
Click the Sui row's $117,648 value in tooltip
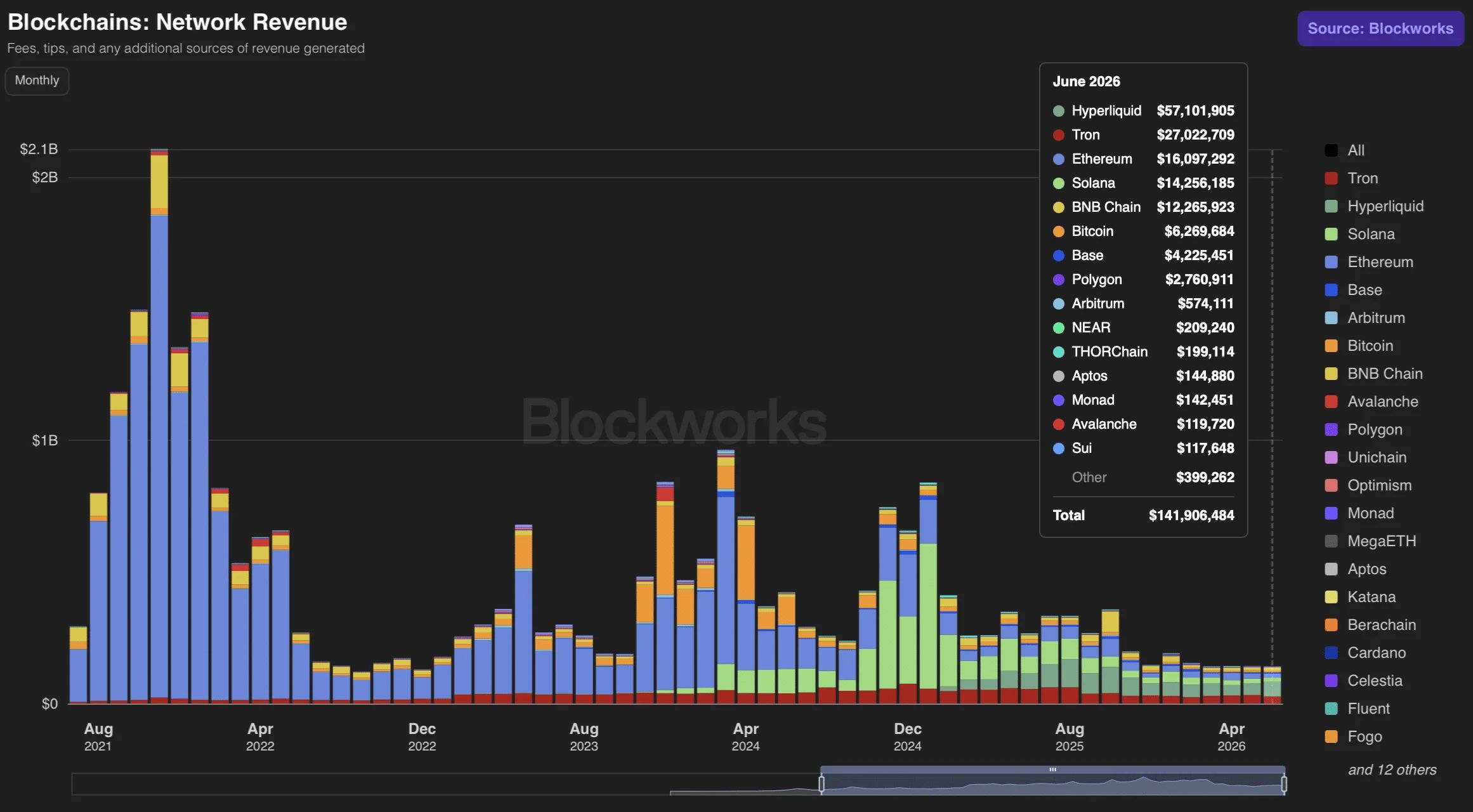click(x=1205, y=448)
